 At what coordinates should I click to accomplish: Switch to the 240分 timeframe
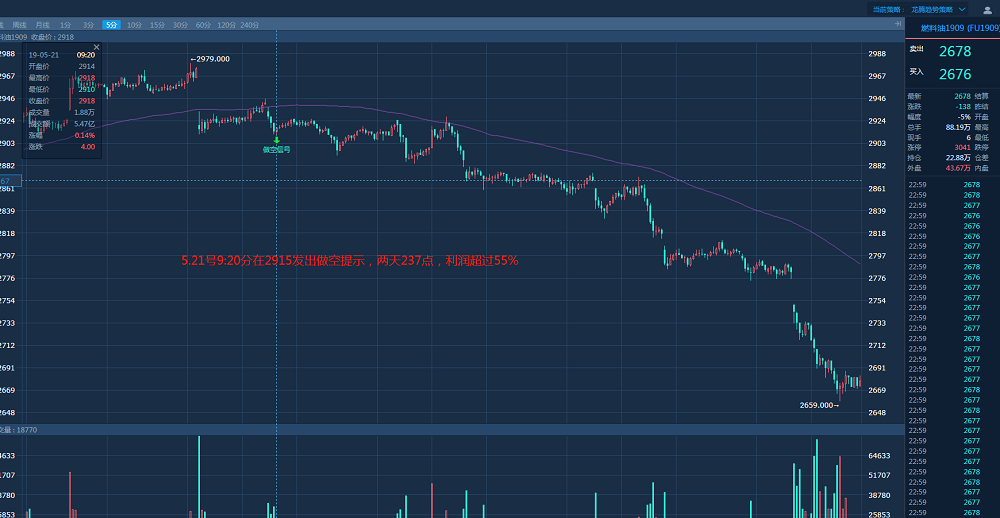tap(252, 24)
